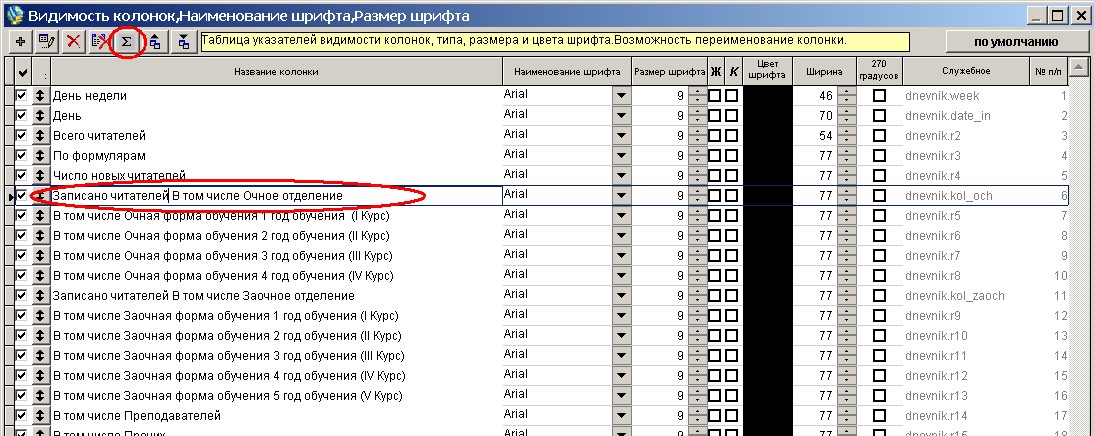Click the crossed-out list toolbar icon

click(100, 42)
